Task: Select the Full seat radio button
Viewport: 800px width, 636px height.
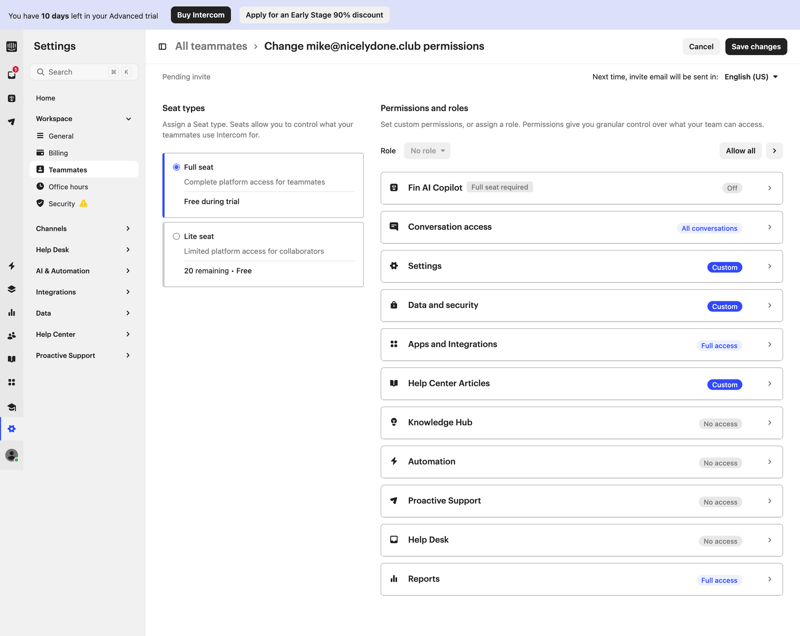Action: (177, 167)
